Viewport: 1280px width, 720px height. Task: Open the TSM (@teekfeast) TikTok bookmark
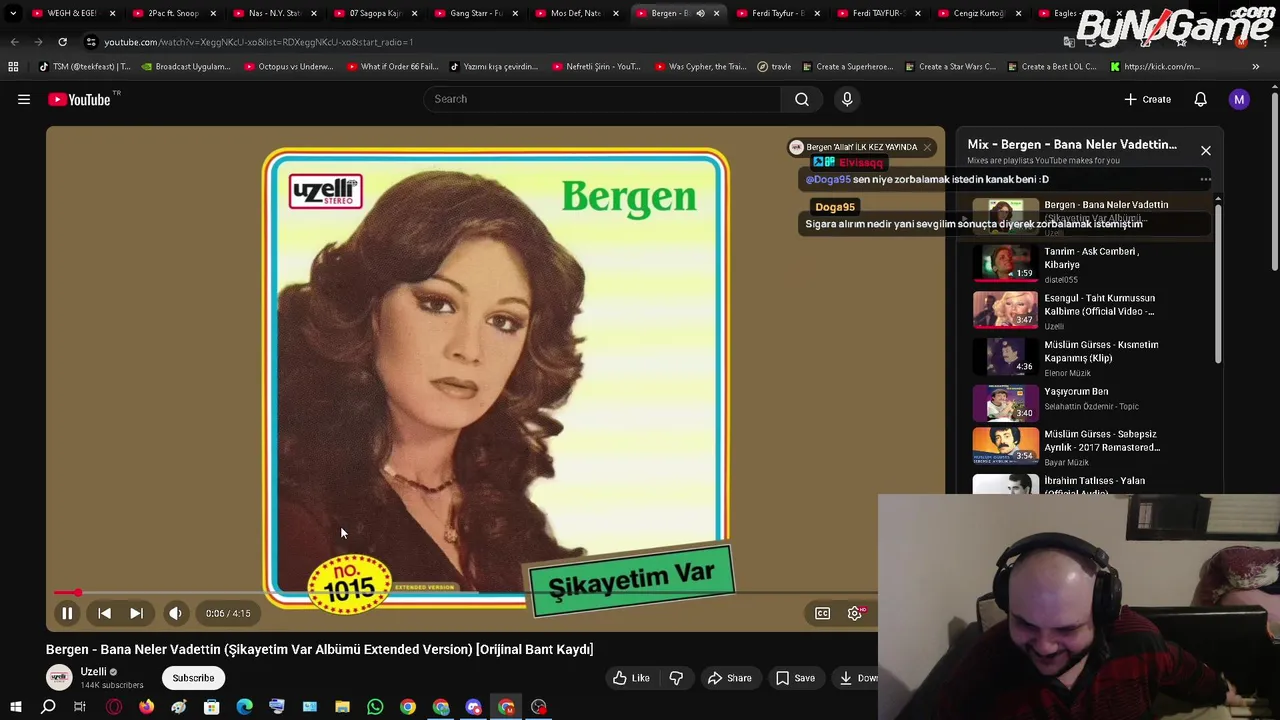click(84, 67)
